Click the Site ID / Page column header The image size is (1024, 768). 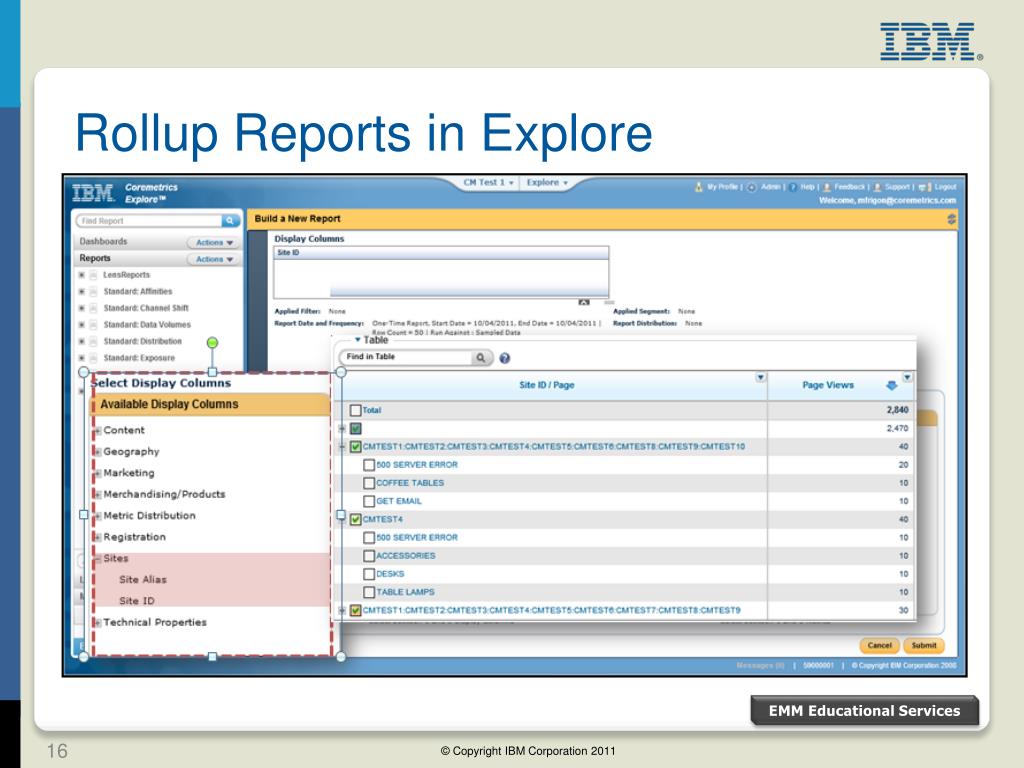pos(547,385)
